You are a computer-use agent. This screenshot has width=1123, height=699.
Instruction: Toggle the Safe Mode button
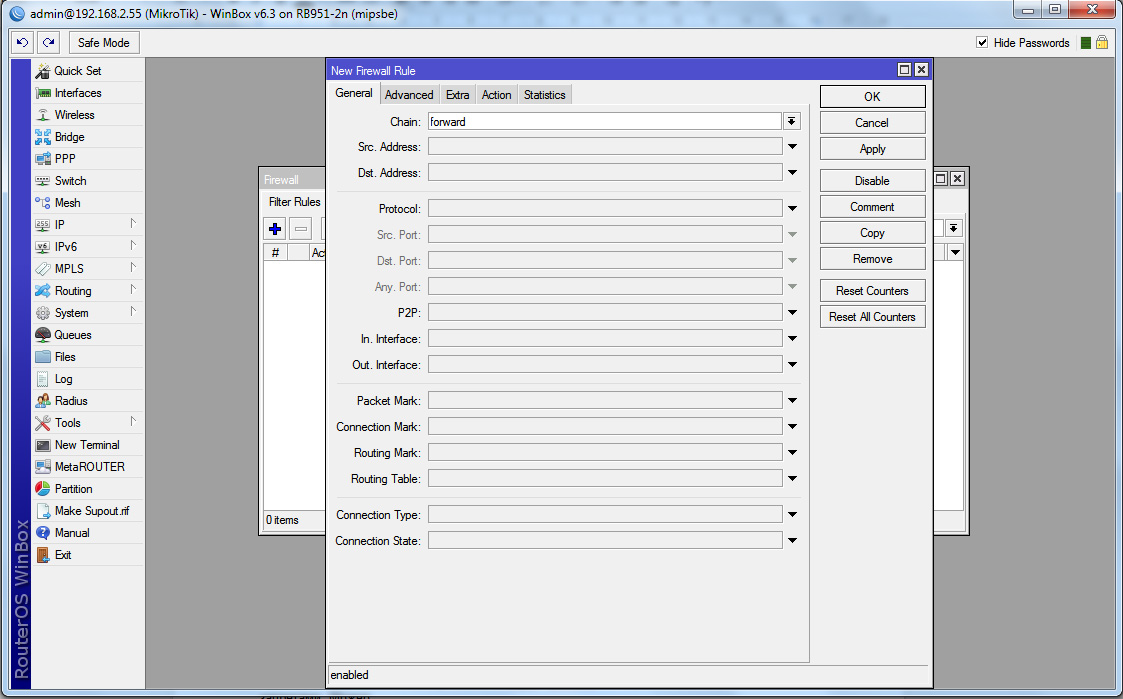[104, 43]
